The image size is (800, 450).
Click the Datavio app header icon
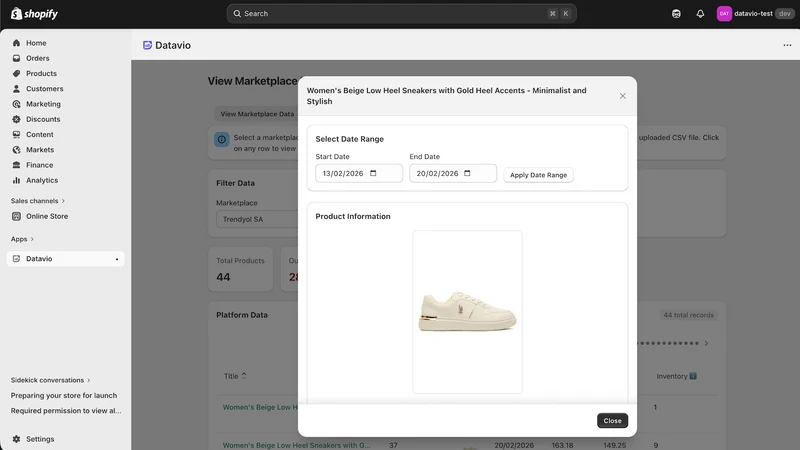tap(147, 45)
